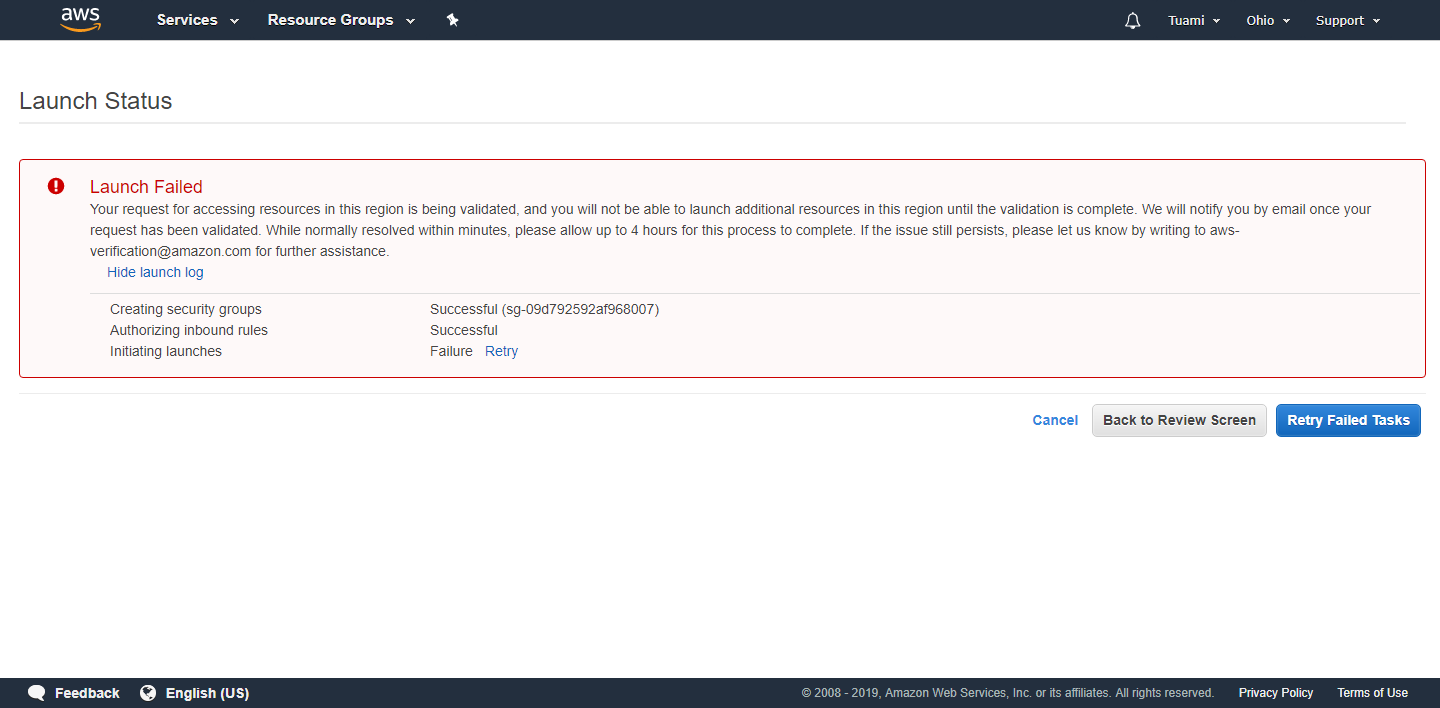1440x708 pixels.
Task: Open the Terms of Use link
Action: coord(1372,693)
